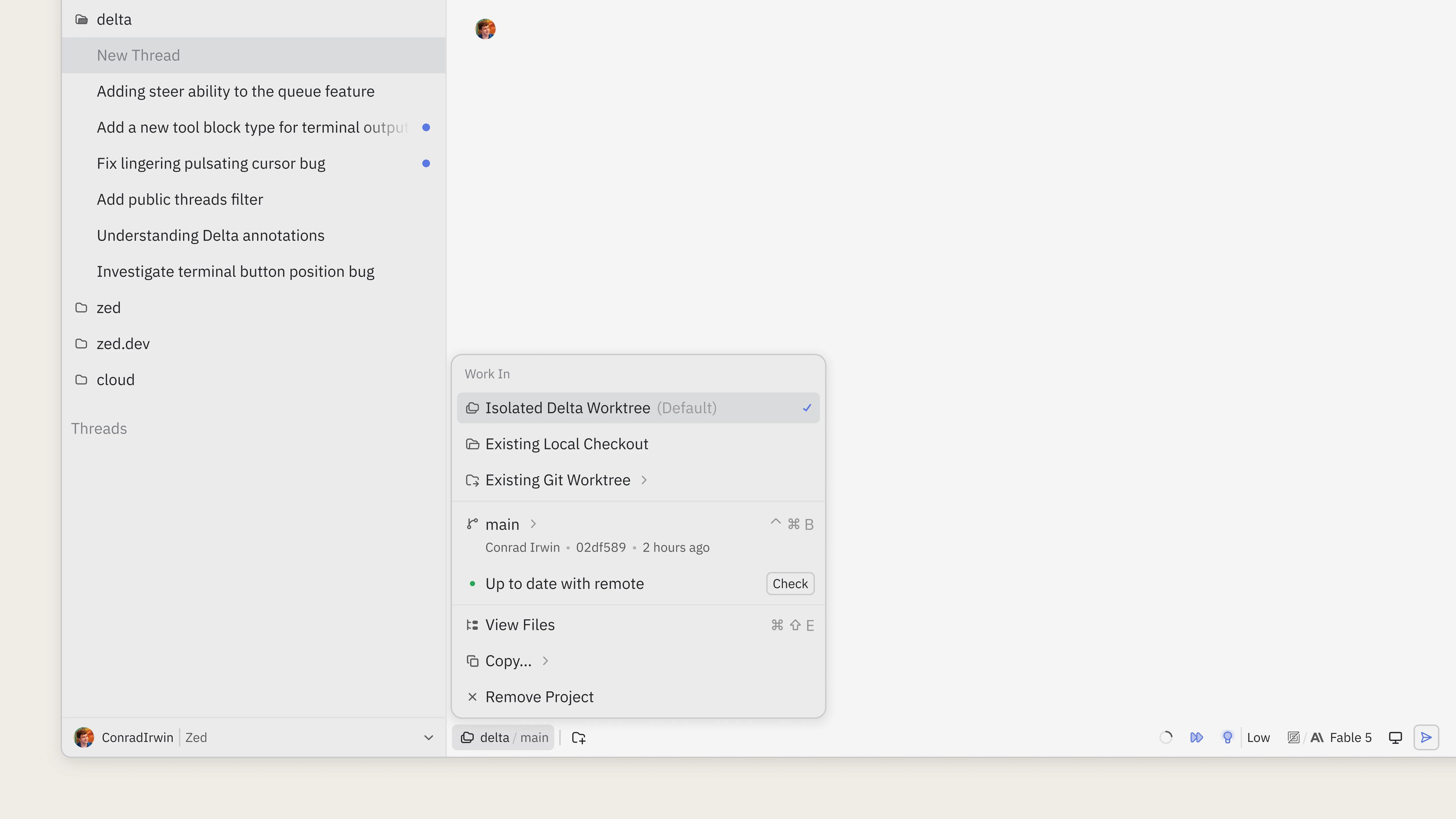
Task: Click the loading spinner icon
Action: (x=1166, y=738)
